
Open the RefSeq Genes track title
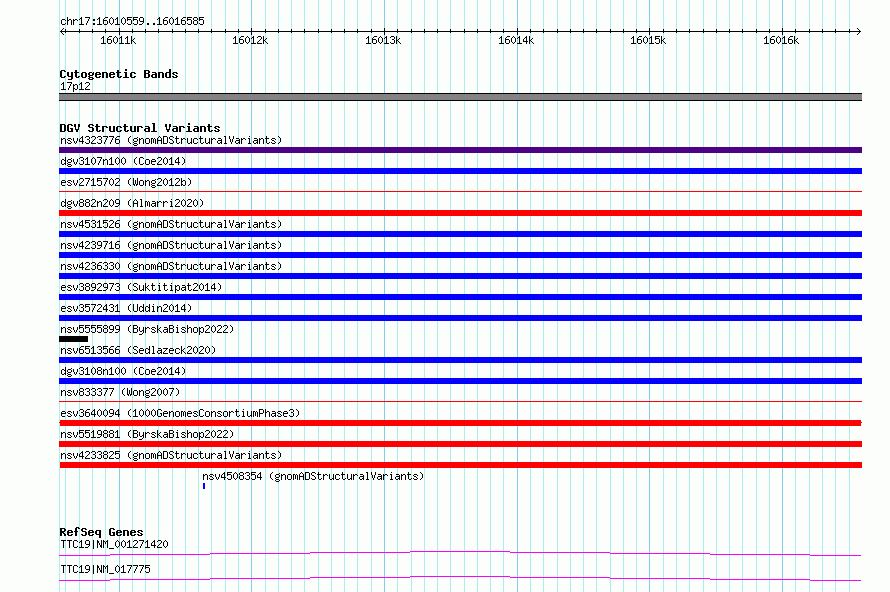click(101, 532)
